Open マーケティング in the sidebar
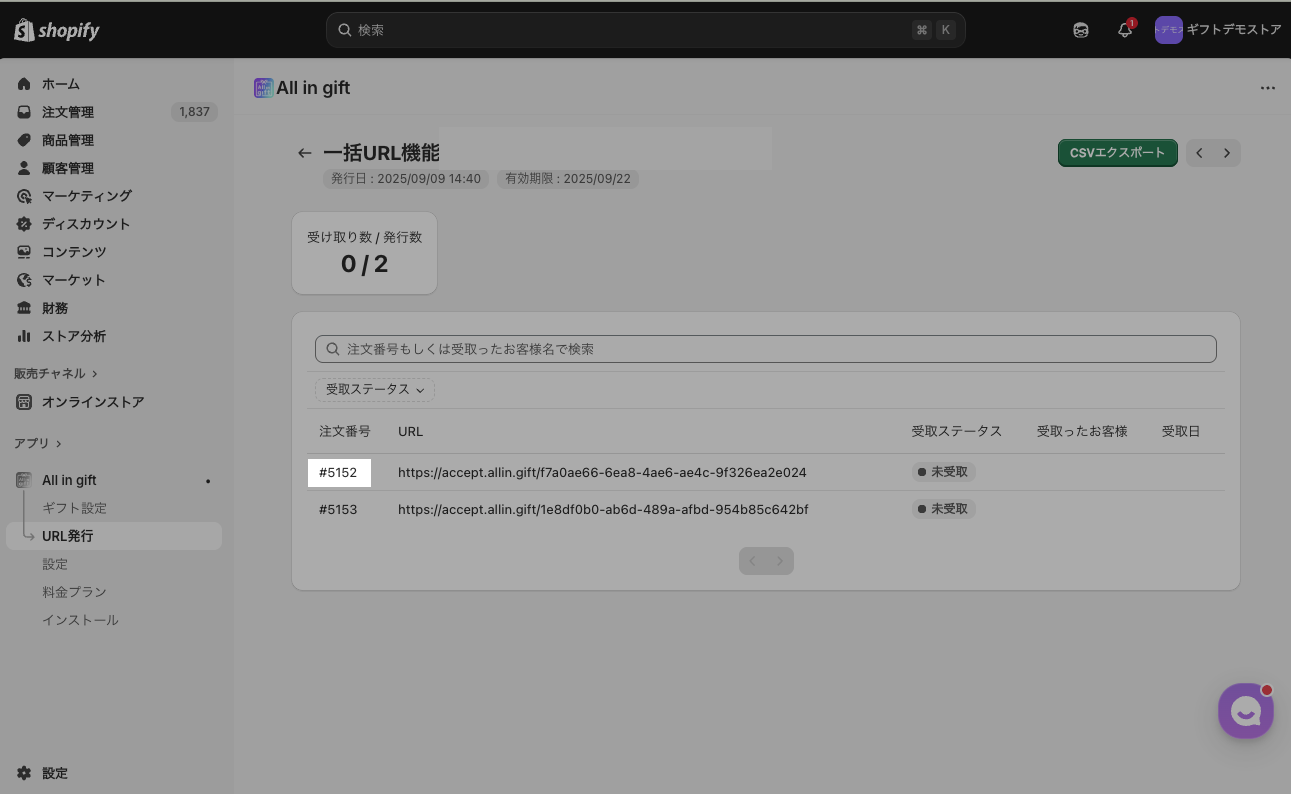This screenshot has height=794, width=1291. [x=87, y=196]
